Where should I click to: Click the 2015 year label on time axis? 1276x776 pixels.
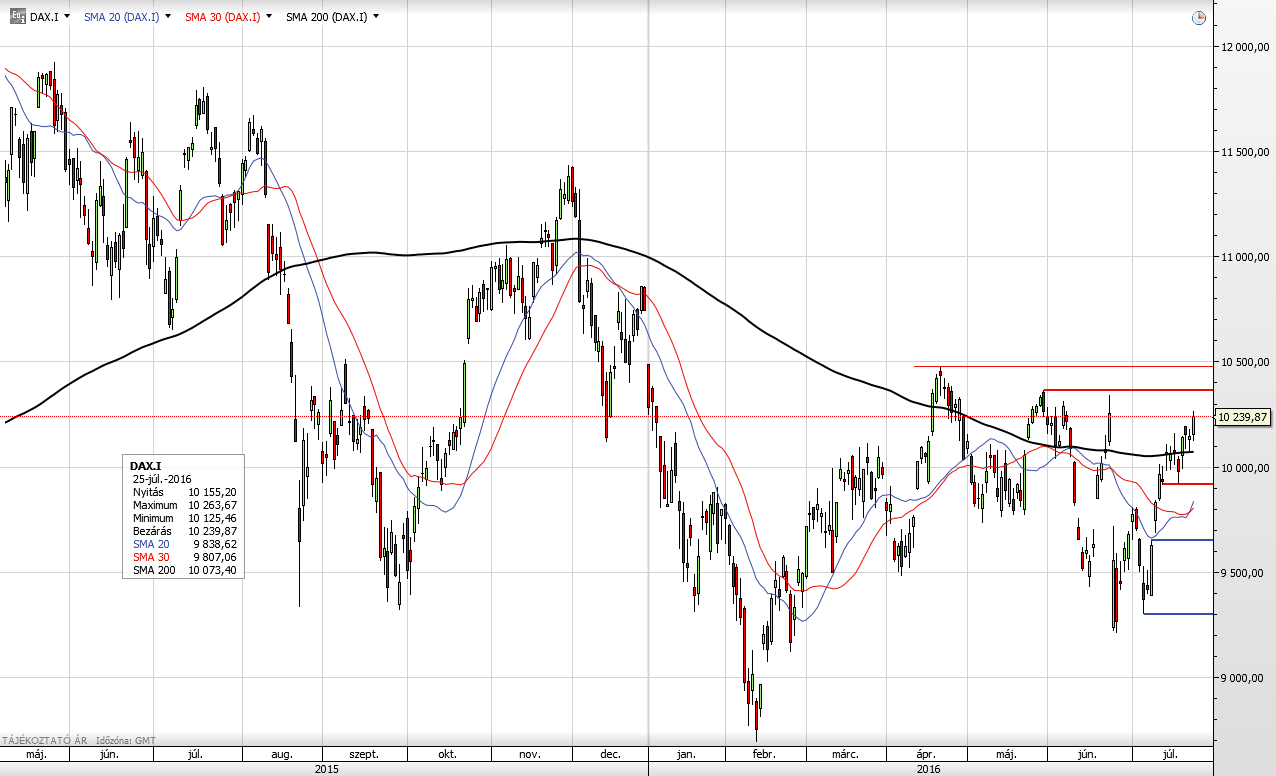(x=326, y=768)
